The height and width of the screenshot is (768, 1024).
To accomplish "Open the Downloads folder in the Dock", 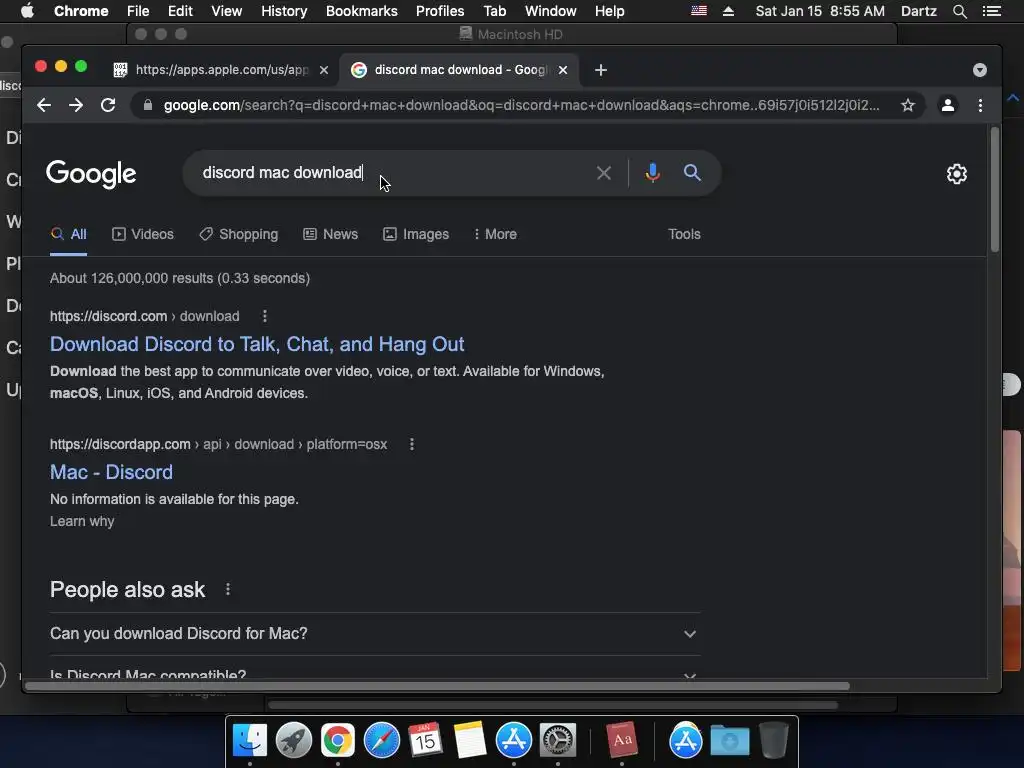I will tap(729, 741).
